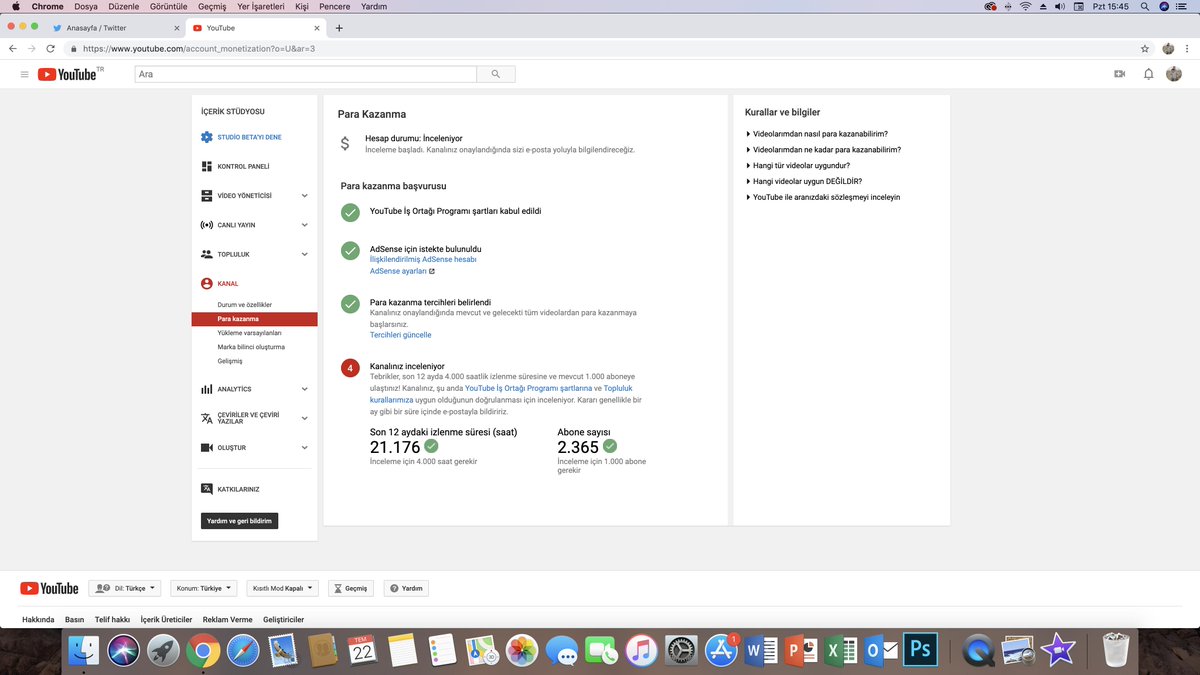
Task: Click the Kanal account icon
Action: (207, 283)
